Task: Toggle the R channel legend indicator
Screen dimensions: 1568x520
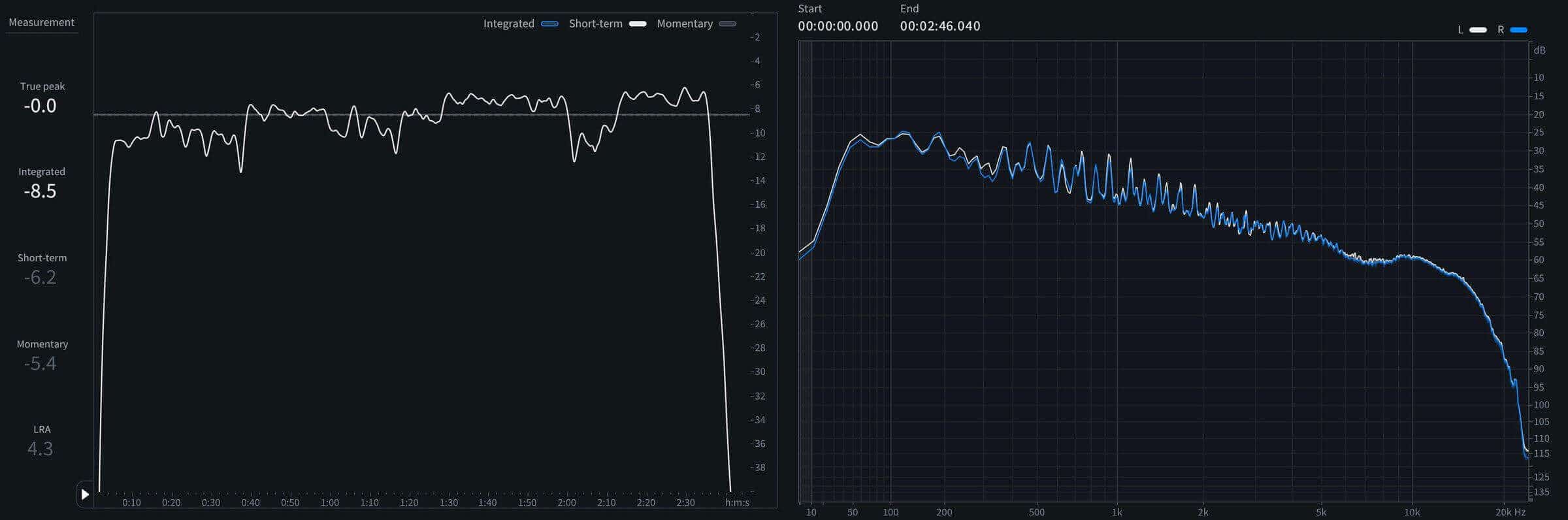Action: click(x=1518, y=30)
